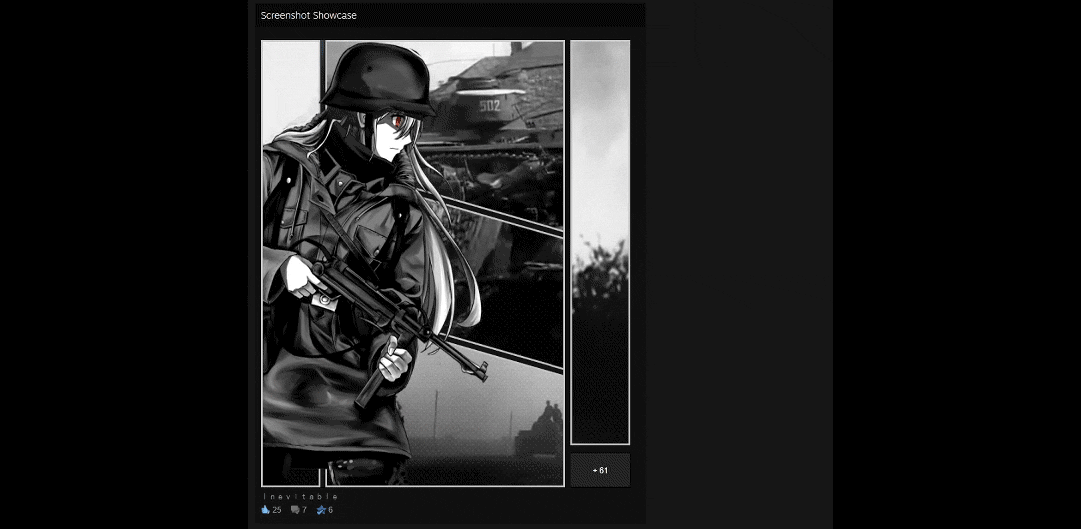This screenshot has height=529, width=1081.
Task: Open the screenshot title 'Inevitable'
Action: coord(301,497)
